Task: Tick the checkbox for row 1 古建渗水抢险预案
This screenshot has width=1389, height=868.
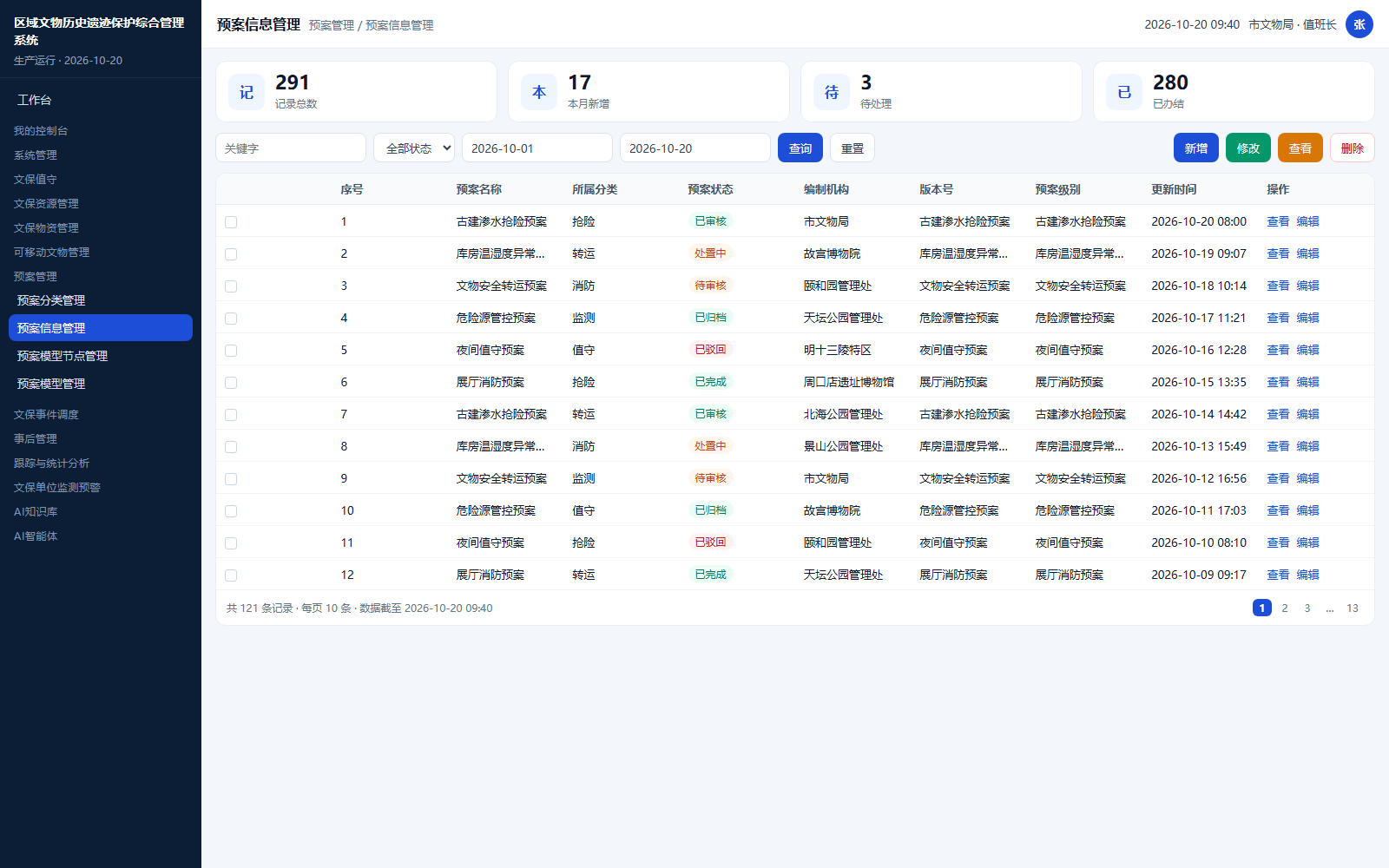Action: click(x=231, y=222)
